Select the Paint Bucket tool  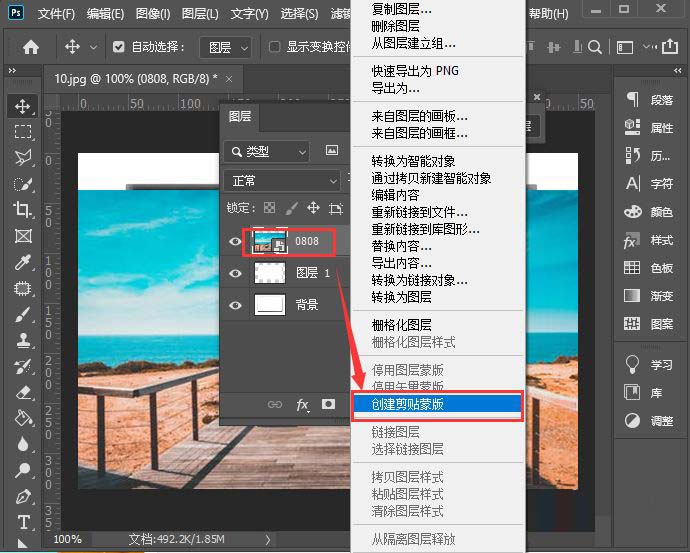tap(22, 418)
